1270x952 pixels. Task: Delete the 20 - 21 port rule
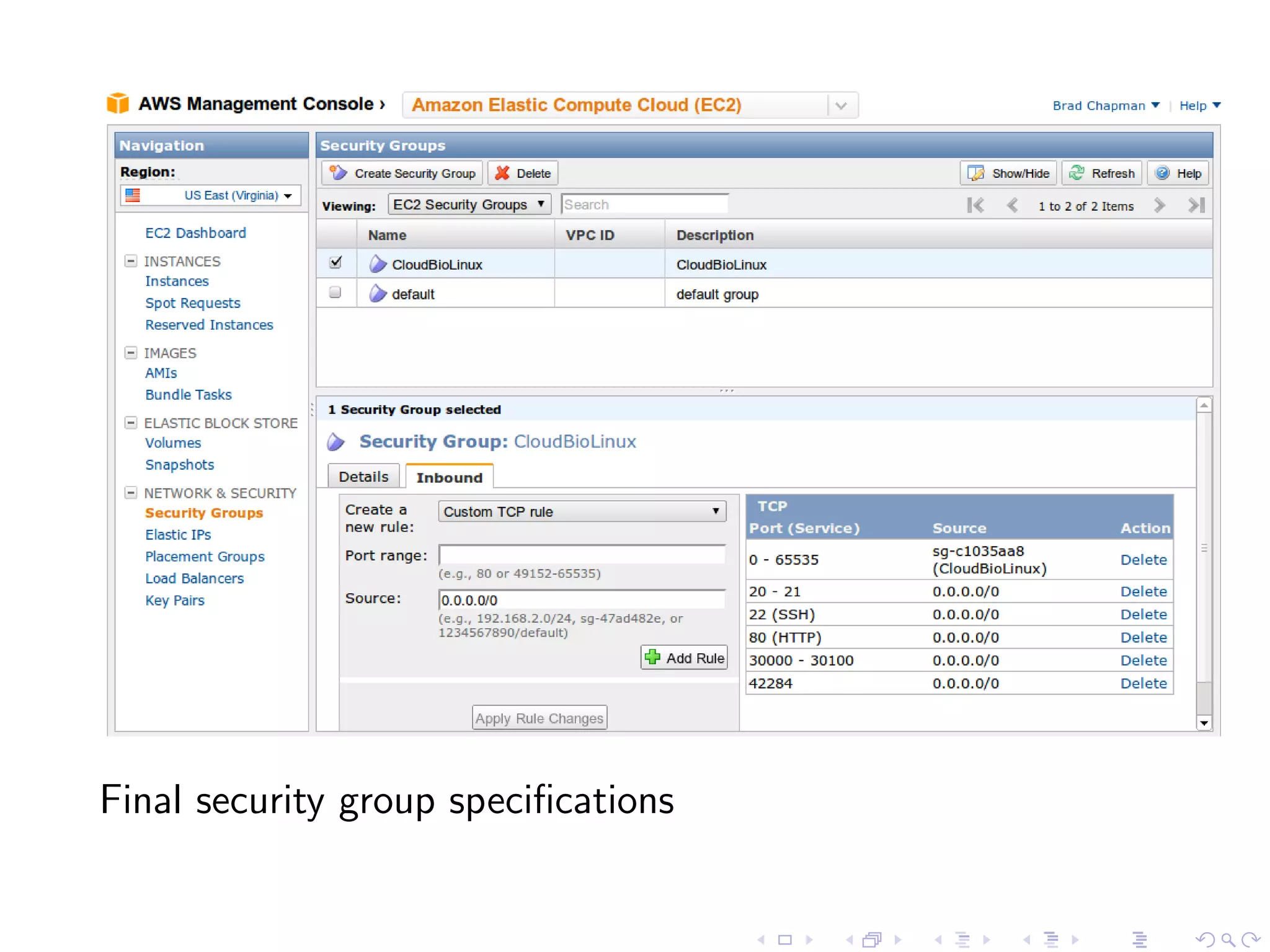tap(1143, 591)
